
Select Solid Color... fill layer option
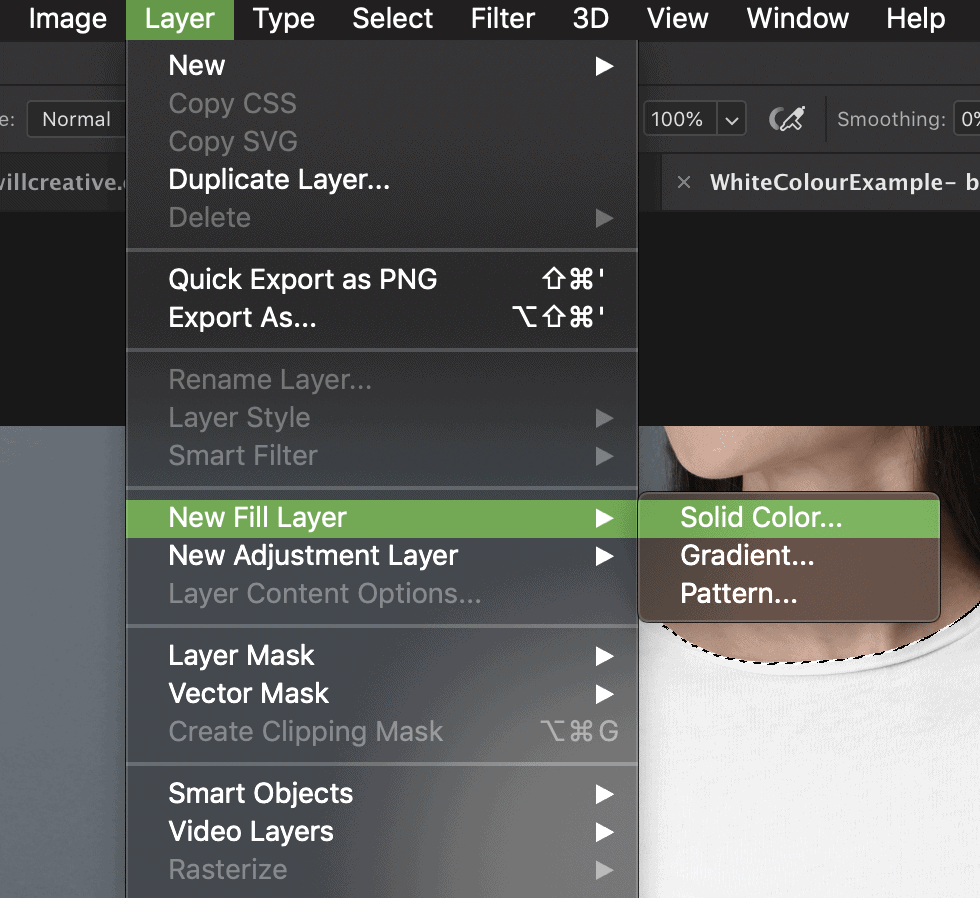coord(789,517)
